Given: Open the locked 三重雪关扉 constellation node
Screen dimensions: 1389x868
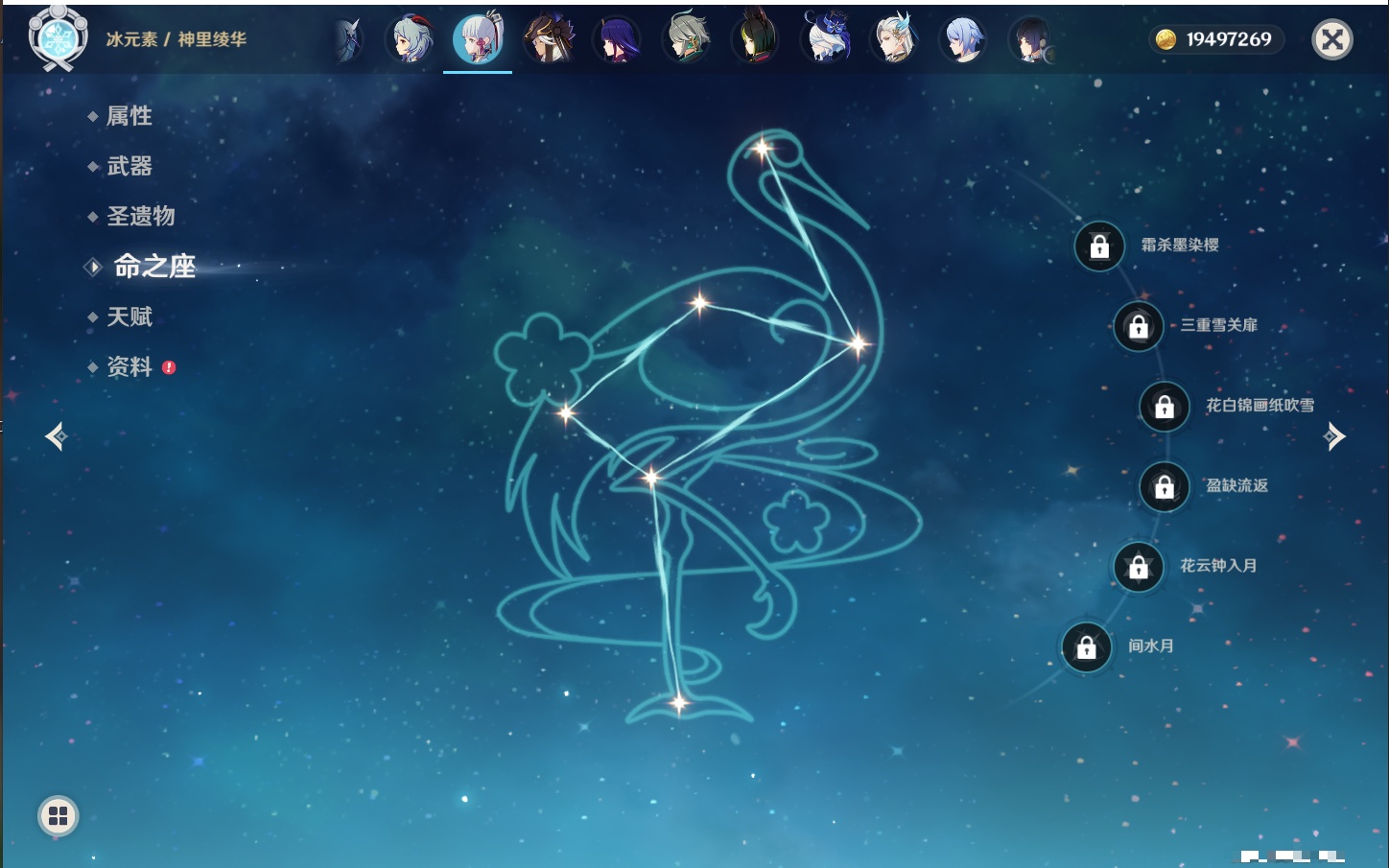Looking at the screenshot, I should pyautogui.click(x=1138, y=327).
